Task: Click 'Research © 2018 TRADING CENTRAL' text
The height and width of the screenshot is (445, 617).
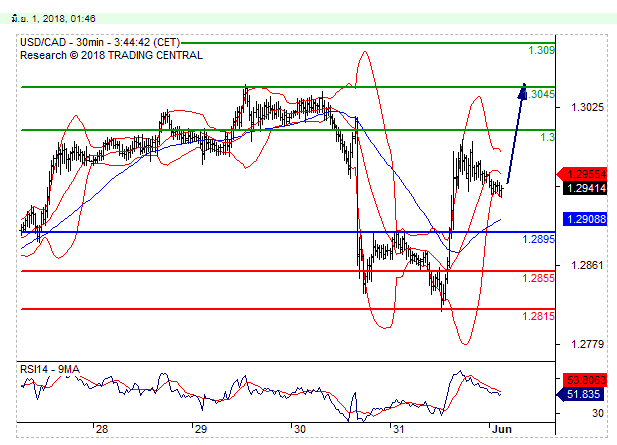Action: (111, 55)
